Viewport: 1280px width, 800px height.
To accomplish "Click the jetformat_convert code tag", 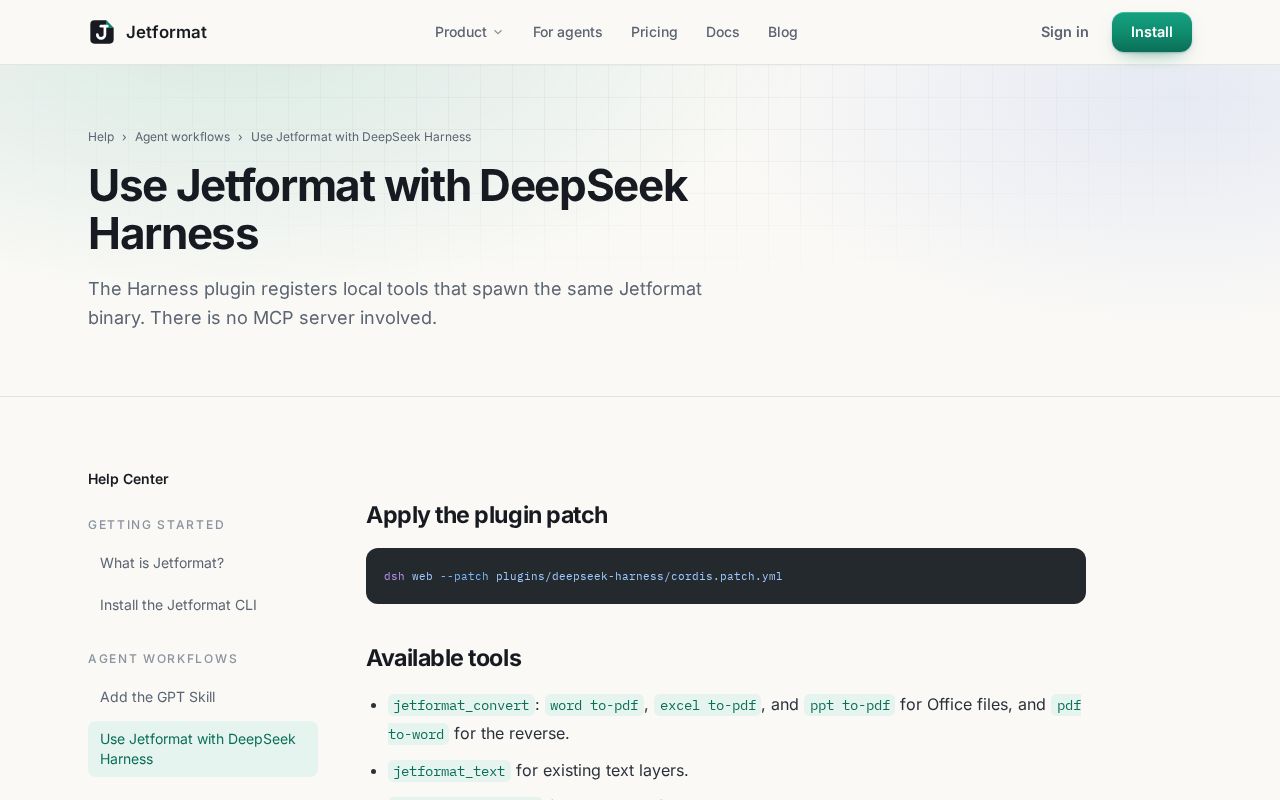I will point(461,705).
